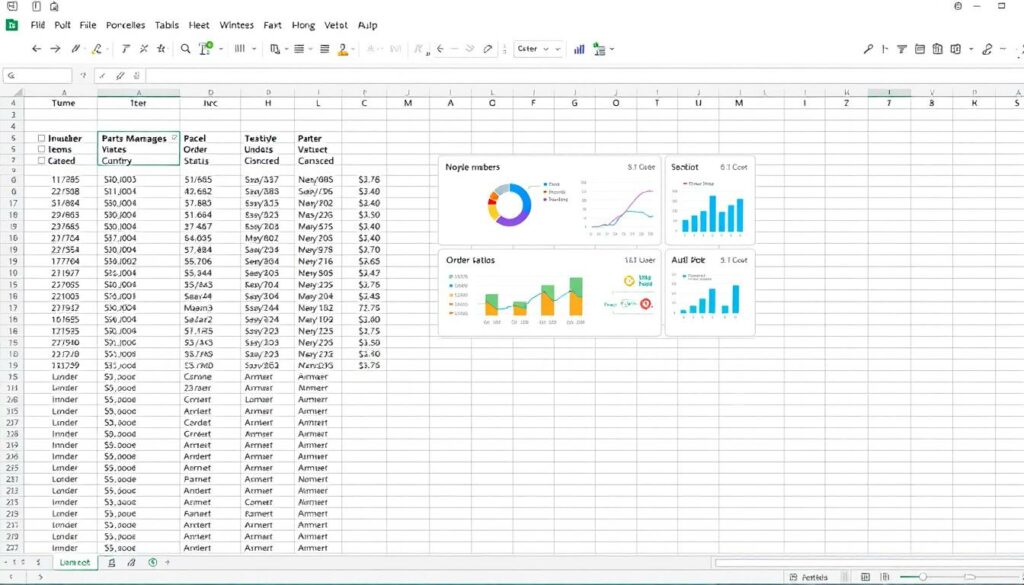Click the Tume column header cell
The image size is (1024, 585).
pos(64,103)
